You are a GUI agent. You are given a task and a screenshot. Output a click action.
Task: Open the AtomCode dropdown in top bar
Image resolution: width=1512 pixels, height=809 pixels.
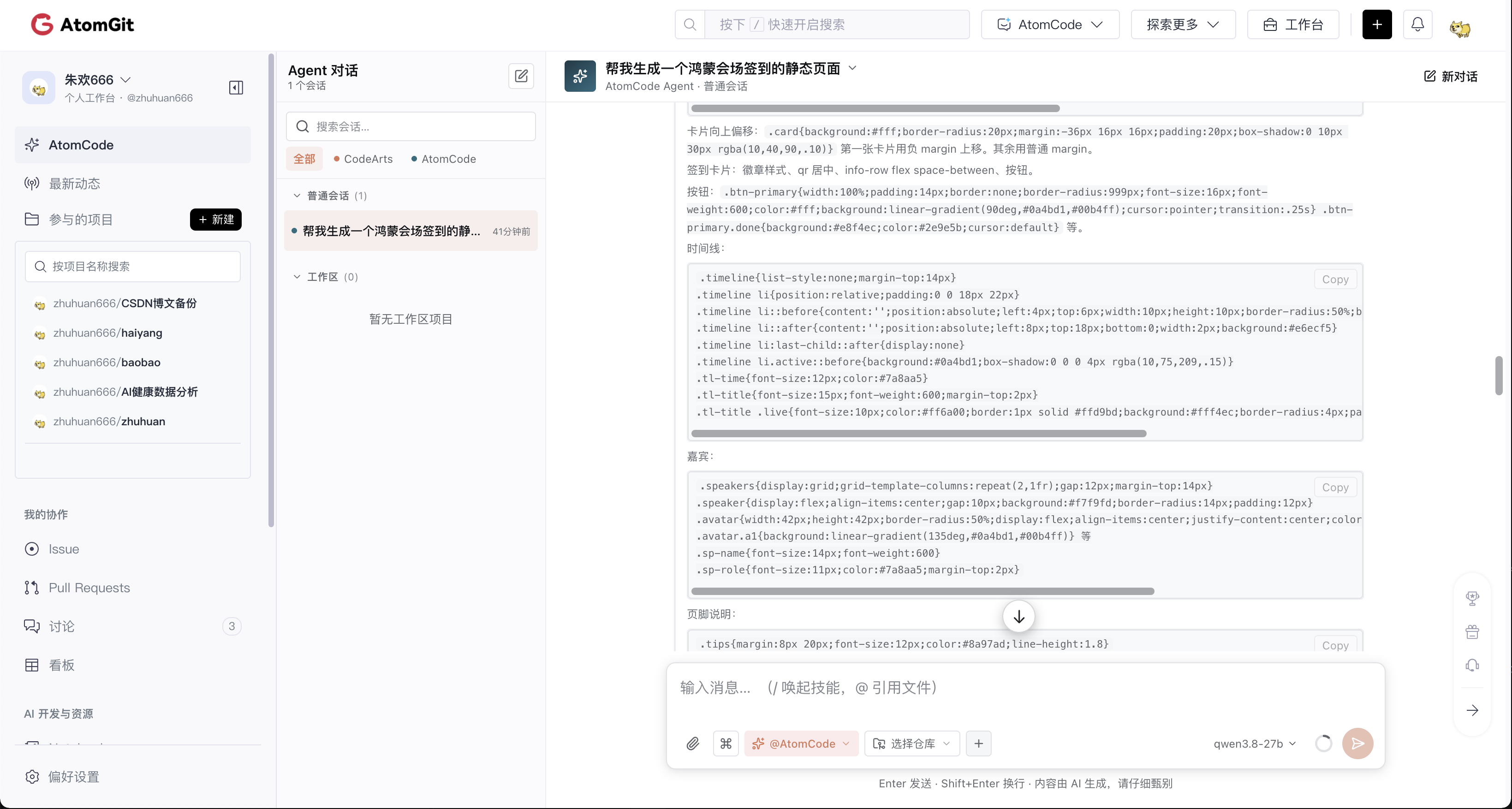click(1049, 24)
